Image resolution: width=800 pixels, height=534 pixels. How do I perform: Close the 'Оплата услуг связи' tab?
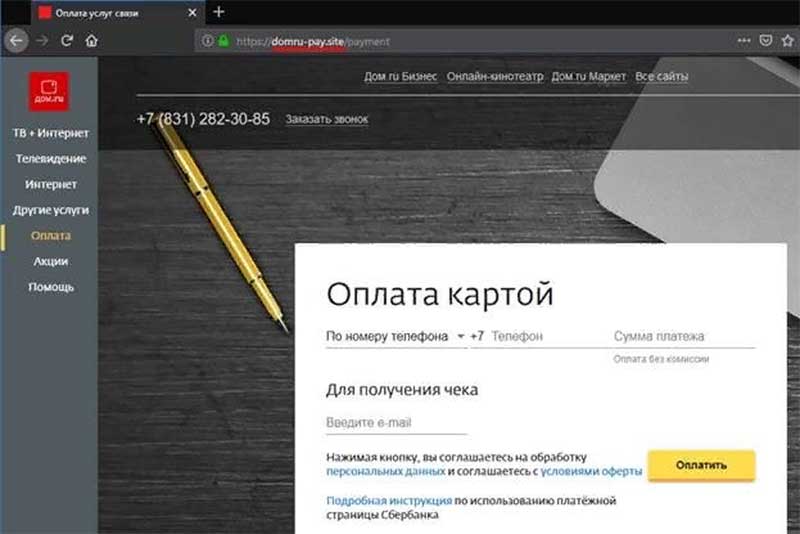(x=192, y=13)
